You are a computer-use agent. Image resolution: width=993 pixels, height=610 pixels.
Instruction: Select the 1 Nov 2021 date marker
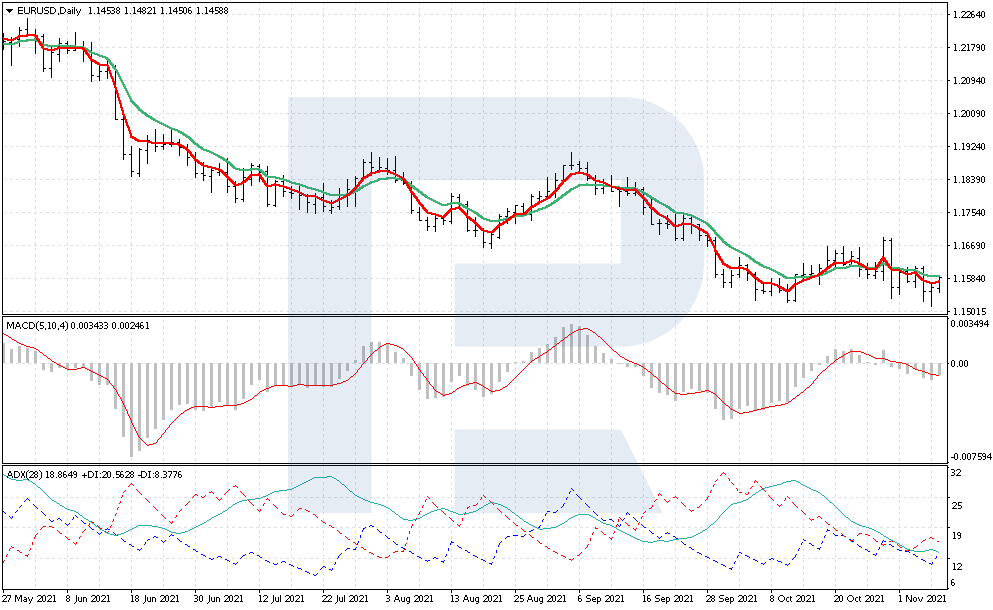tap(919, 600)
